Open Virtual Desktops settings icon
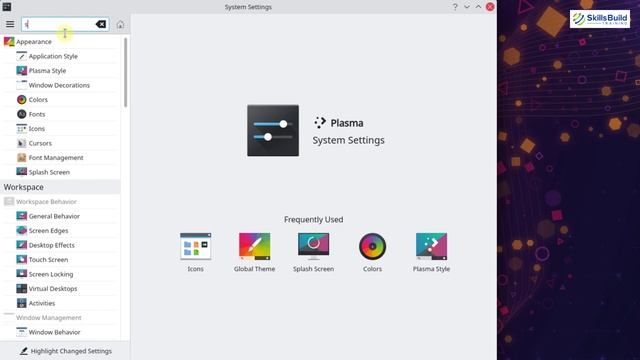 click(x=22, y=289)
